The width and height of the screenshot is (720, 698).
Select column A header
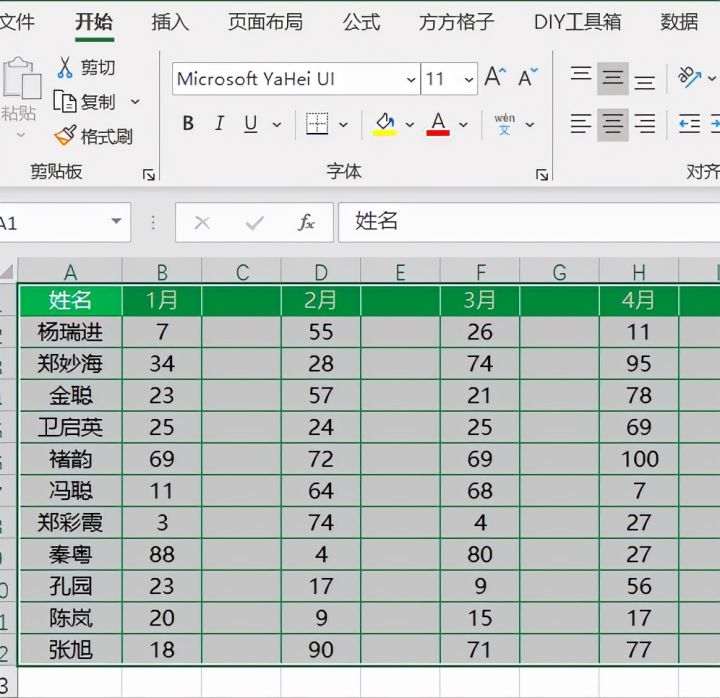[70, 272]
